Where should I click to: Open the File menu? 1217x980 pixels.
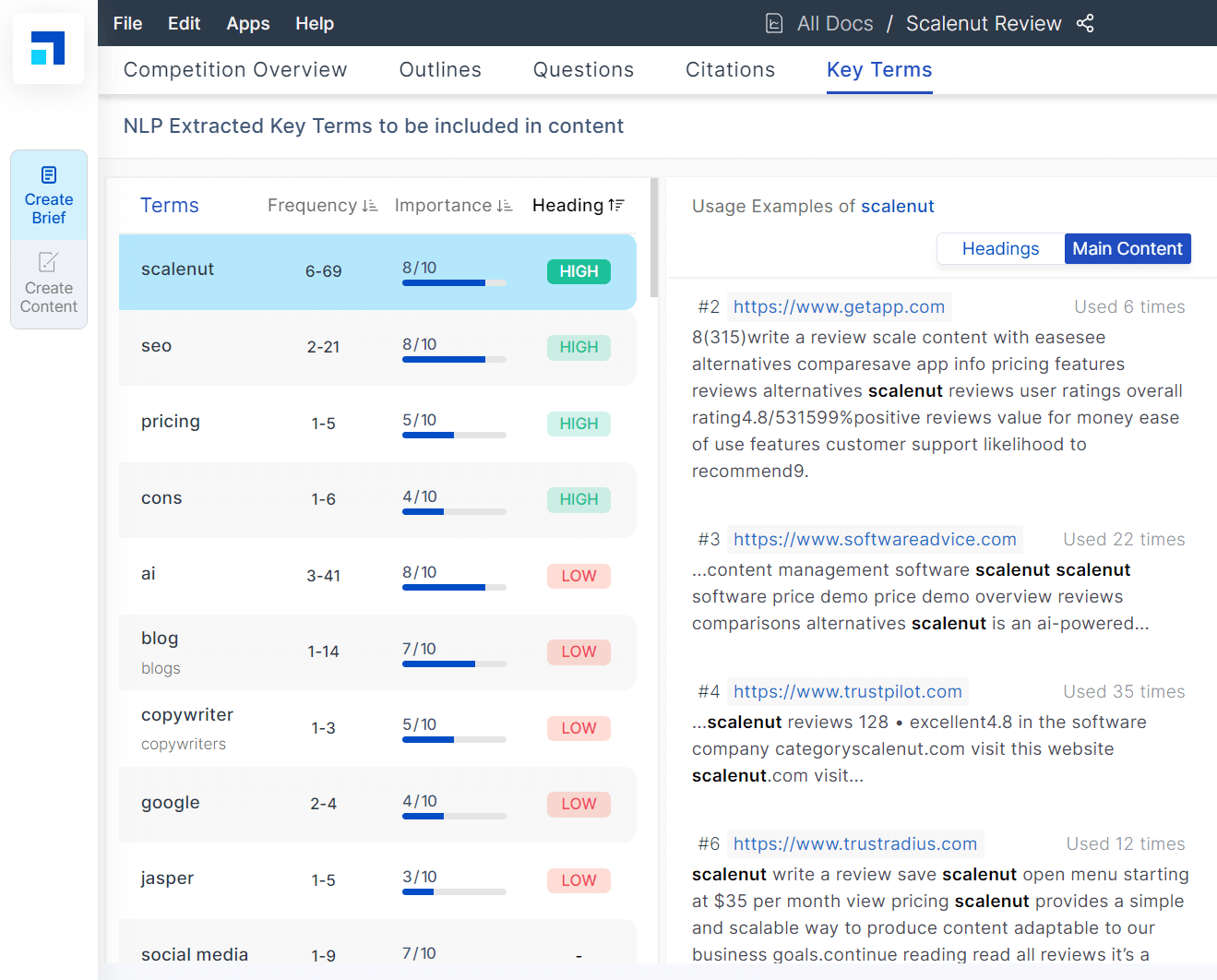127,23
